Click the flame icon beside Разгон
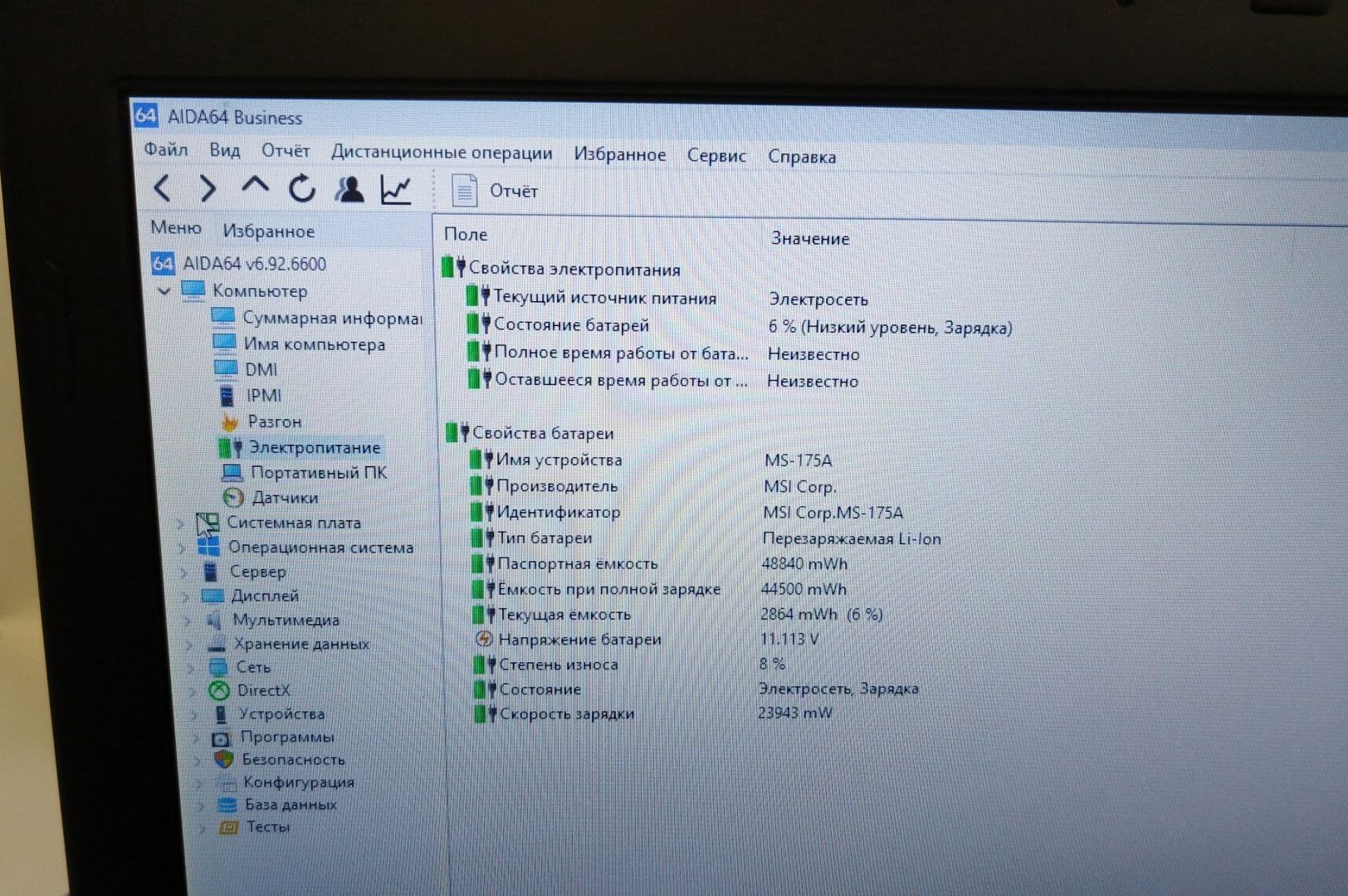 pos(230,421)
